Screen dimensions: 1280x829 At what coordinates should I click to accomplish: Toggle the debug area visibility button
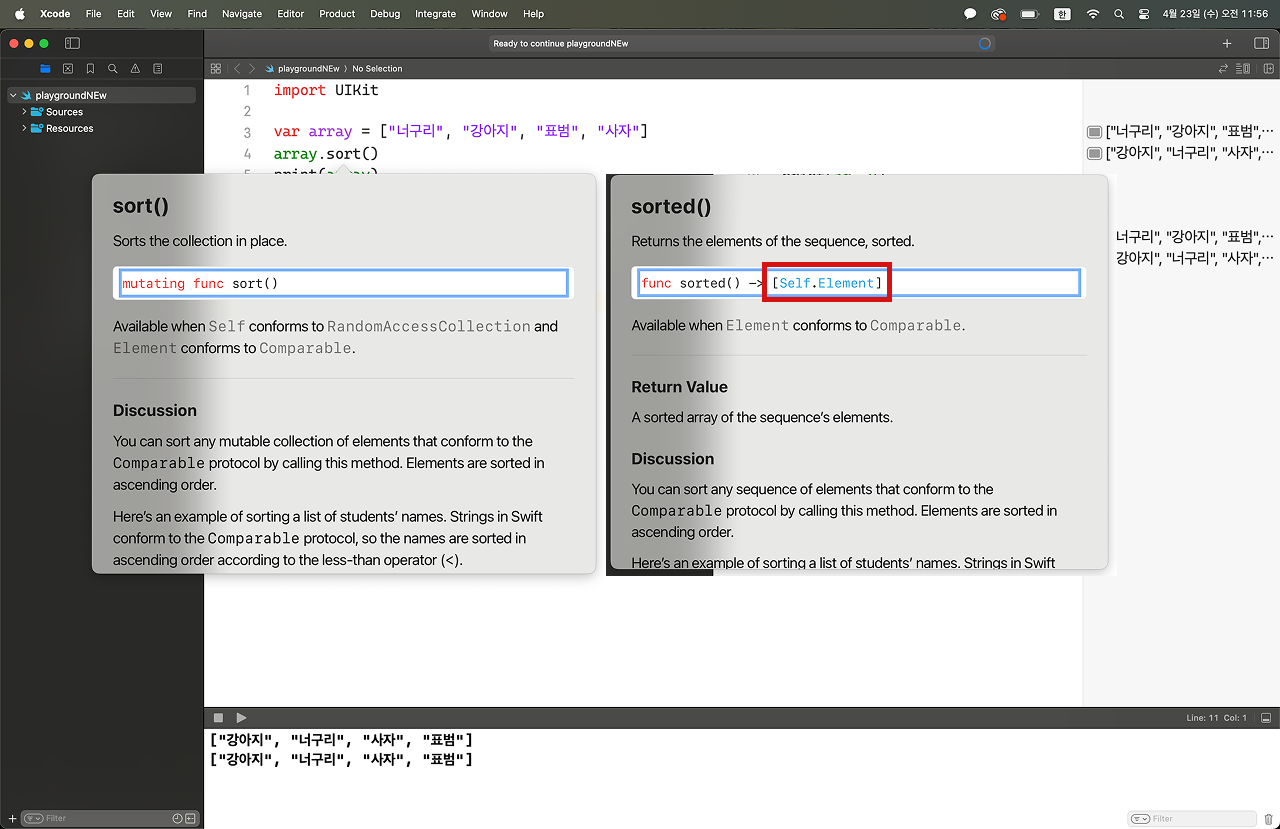click(1266, 718)
